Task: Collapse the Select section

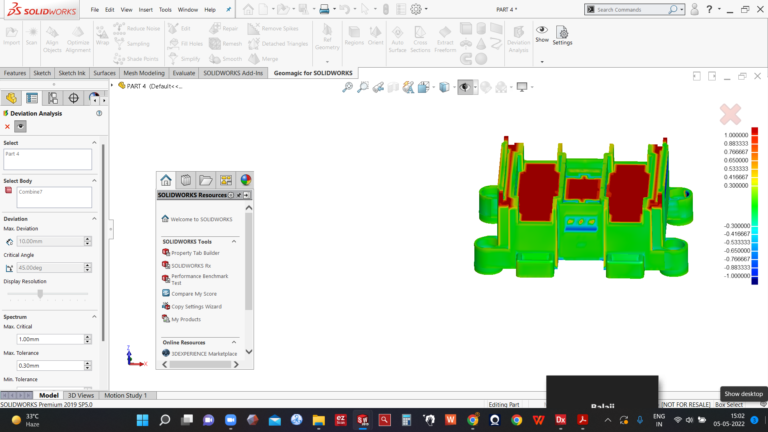Action: click(94, 143)
